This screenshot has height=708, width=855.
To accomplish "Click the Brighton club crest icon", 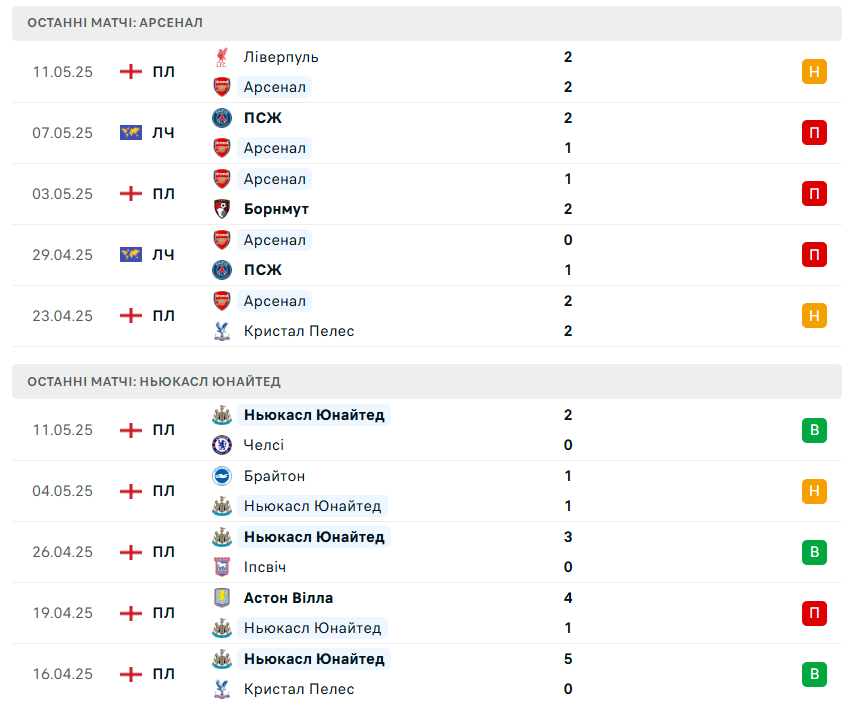I will [x=221, y=476].
